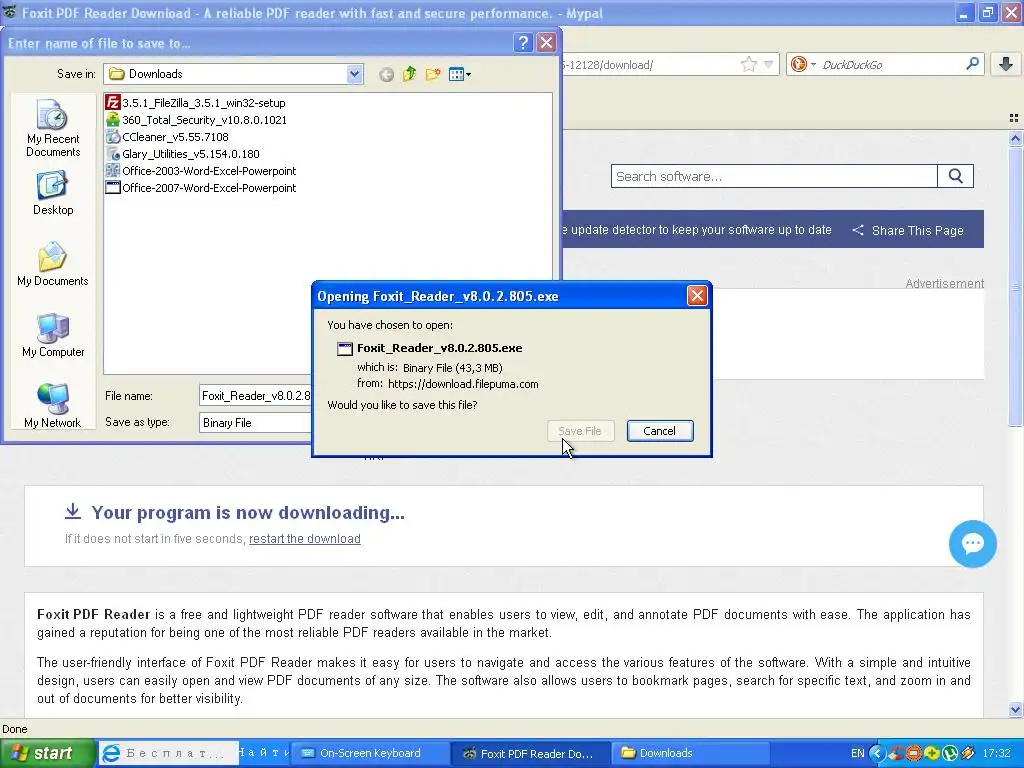Select the Office-2007-Word-Excel-Powerpoint file
The height and width of the screenshot is (768, 1024).
[x=201, y=187]
